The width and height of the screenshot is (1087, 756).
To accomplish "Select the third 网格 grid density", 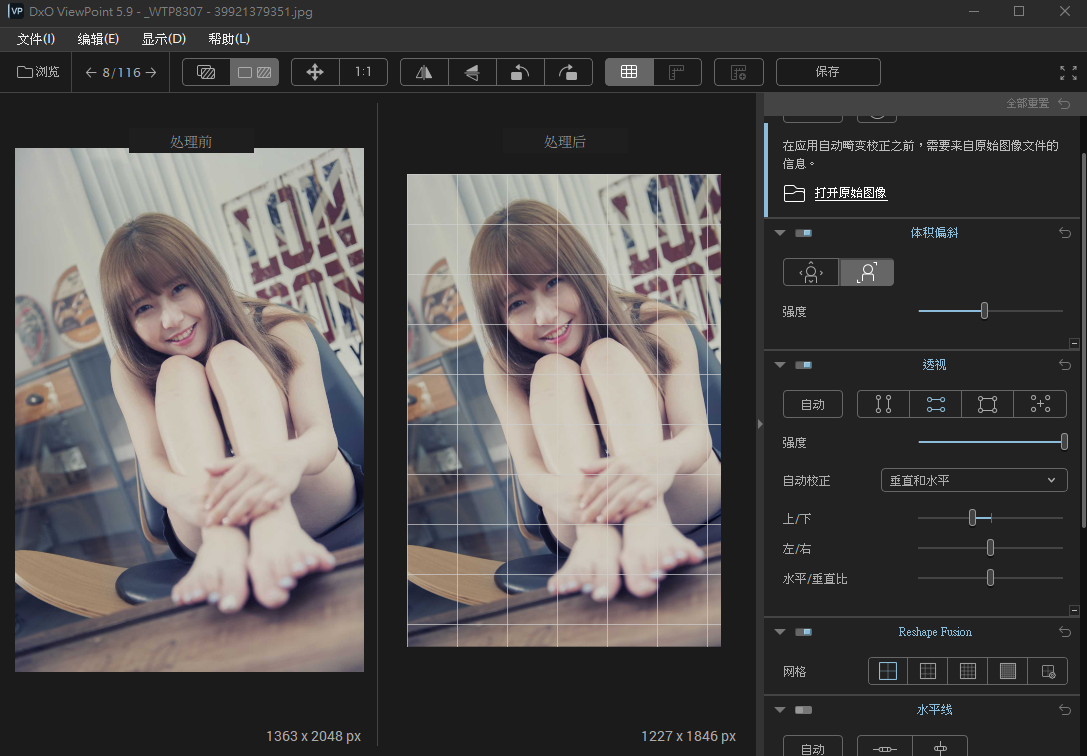I will pyautogui.click(x=968, y=671).
